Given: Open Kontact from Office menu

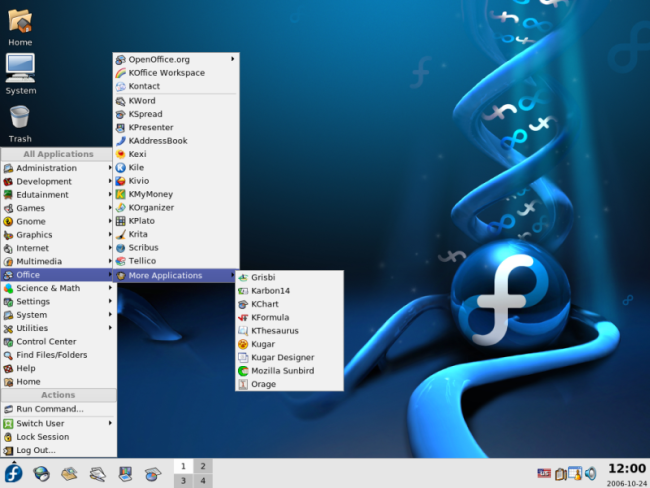Looking at the screenshot, I should tap(176, 86).
